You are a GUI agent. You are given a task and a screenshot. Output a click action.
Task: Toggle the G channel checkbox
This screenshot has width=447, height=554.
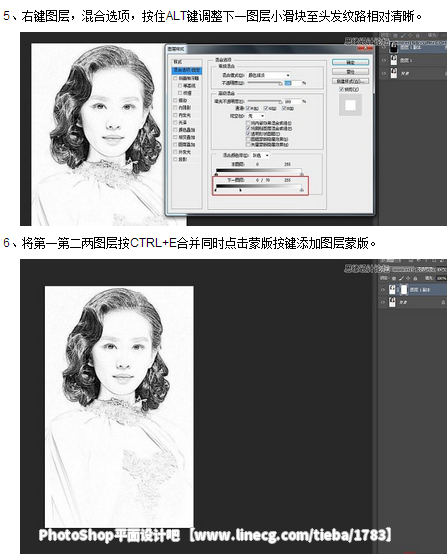(266, 108)
